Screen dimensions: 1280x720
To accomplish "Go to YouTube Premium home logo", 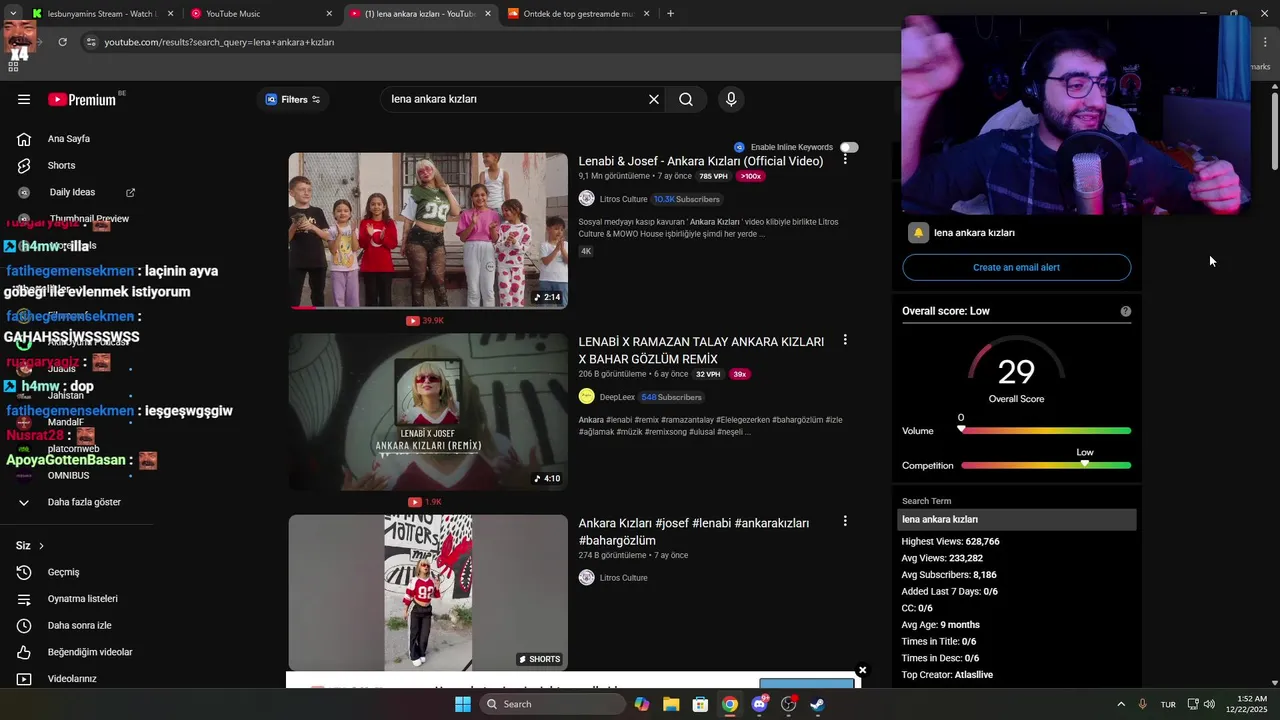I will click(82, 99).
